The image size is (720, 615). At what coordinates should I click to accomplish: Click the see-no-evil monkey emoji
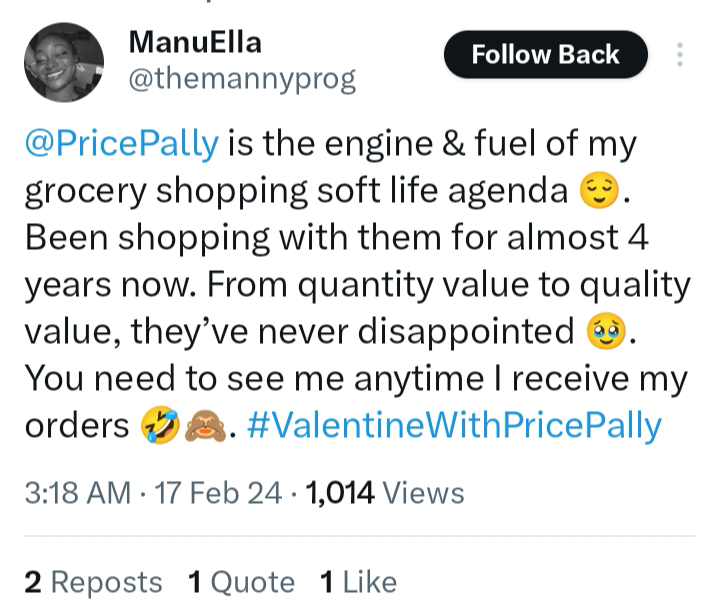198,427
